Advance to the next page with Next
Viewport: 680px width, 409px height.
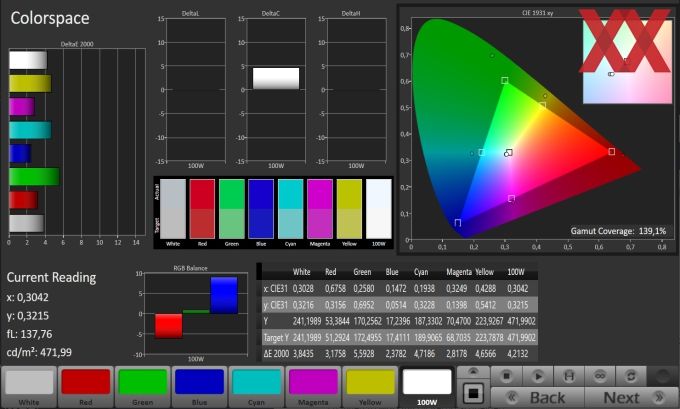point(631,397)
